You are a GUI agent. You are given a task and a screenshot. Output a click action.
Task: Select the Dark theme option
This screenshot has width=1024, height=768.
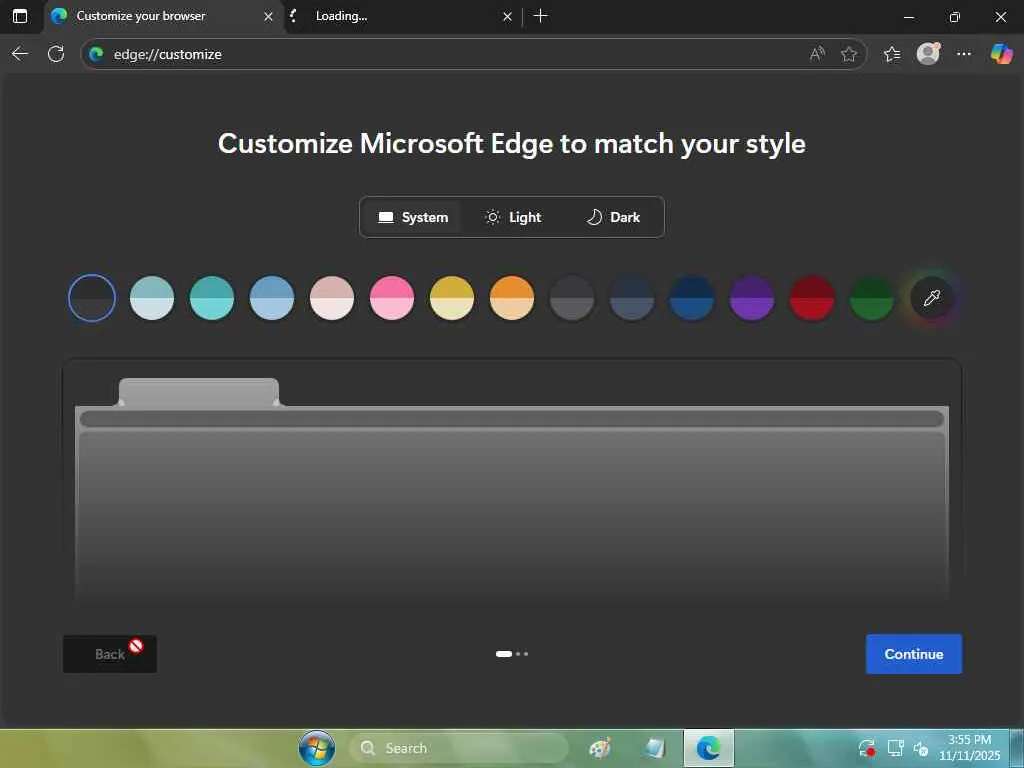(x=613, y=217)
